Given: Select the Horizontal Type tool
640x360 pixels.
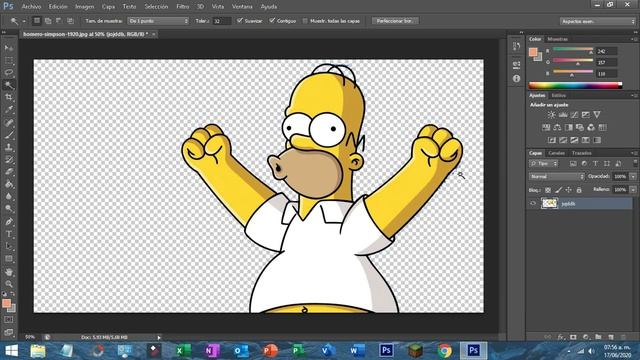Looking at the screenshot, I should coord(9,234).
